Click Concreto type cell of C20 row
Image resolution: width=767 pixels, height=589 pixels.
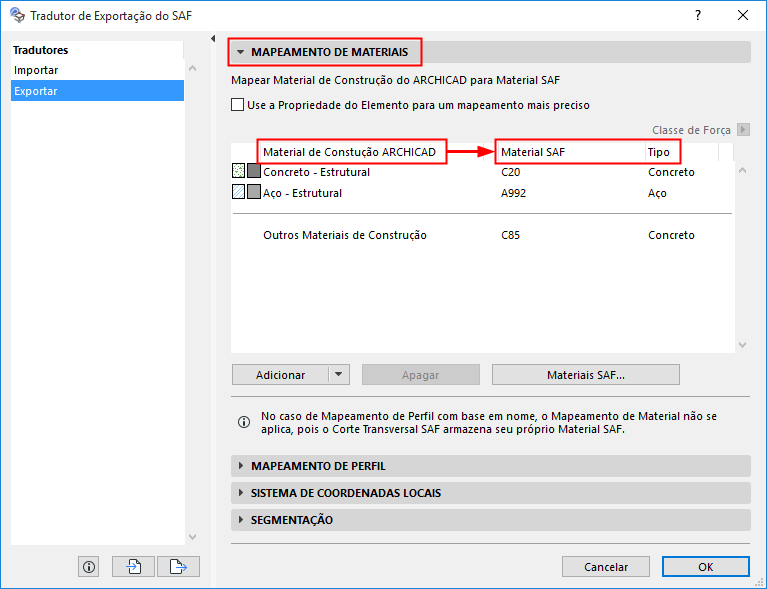(x=671, y=172)
